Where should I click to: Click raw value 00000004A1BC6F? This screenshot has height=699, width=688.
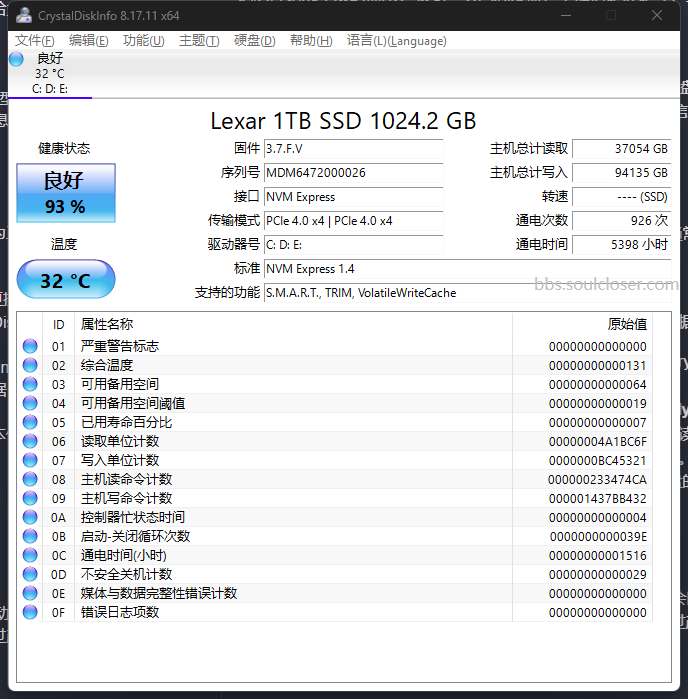tap(597, 442)
